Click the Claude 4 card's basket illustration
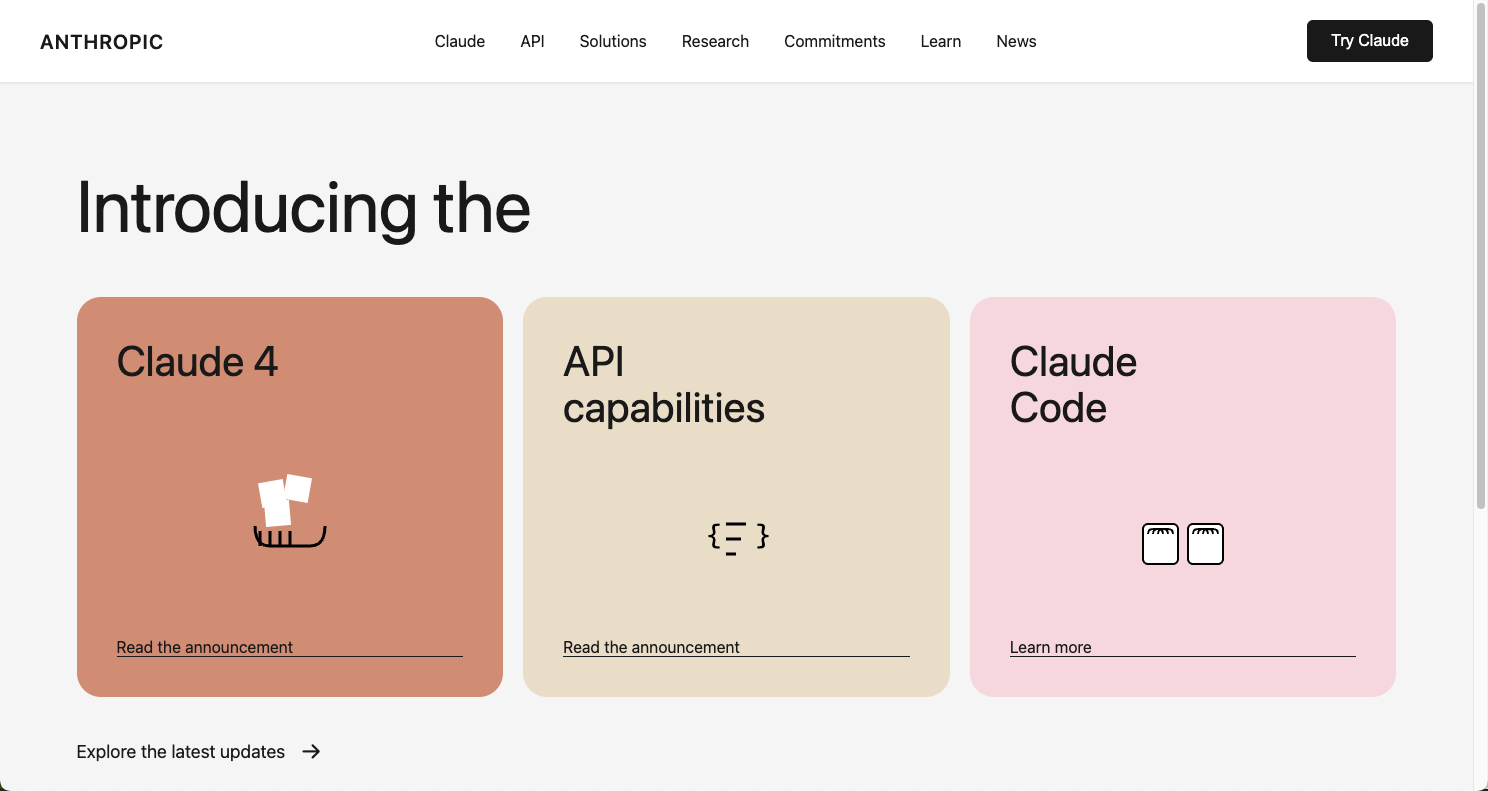 click(x=290, y=511)
